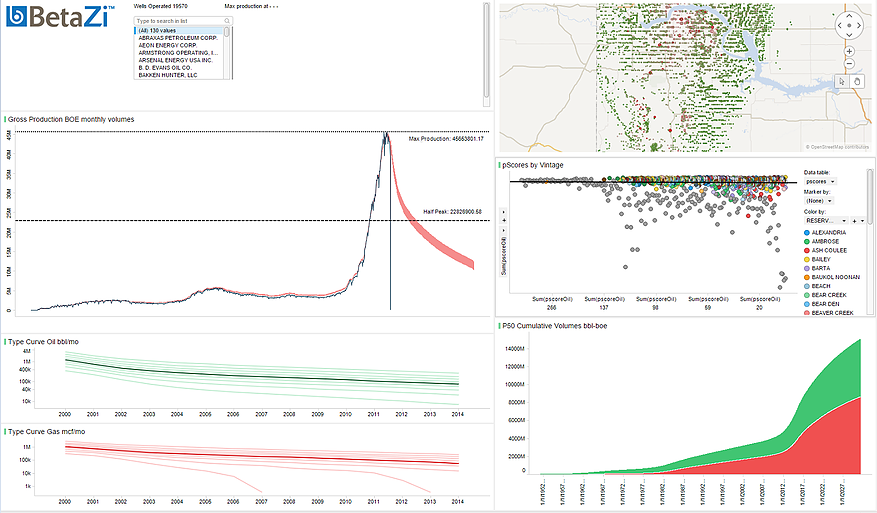This screenshot has height=513, width=877.
Task: Click the search magnifier in operator list
Action: point(226,20)
